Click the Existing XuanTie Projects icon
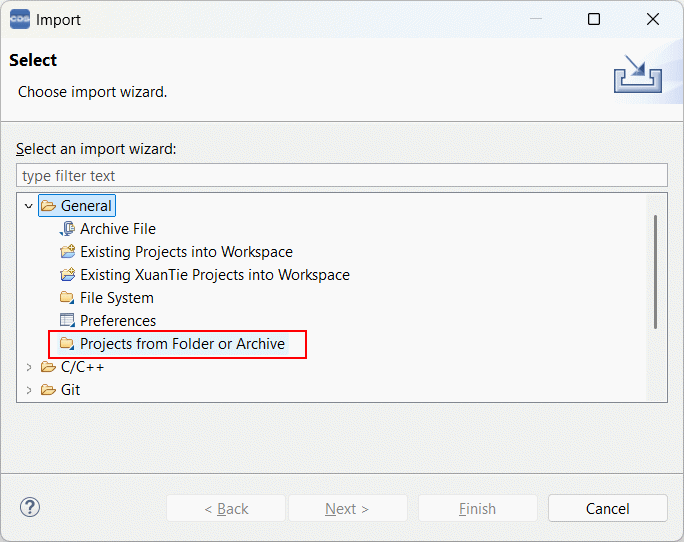Viewport: 684px width, 542px height. 68,275
